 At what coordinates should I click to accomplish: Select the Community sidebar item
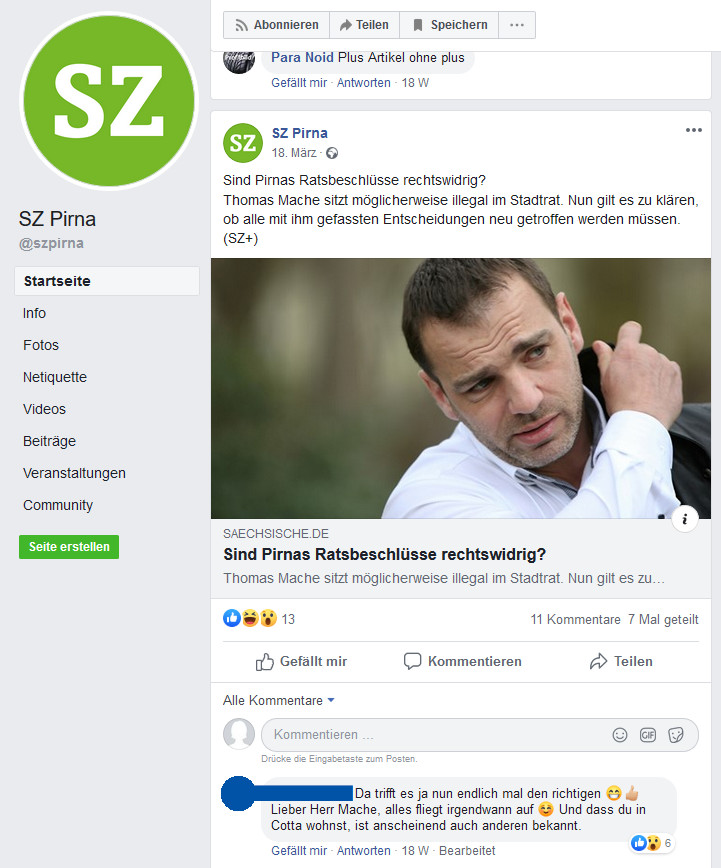point(58,505)
